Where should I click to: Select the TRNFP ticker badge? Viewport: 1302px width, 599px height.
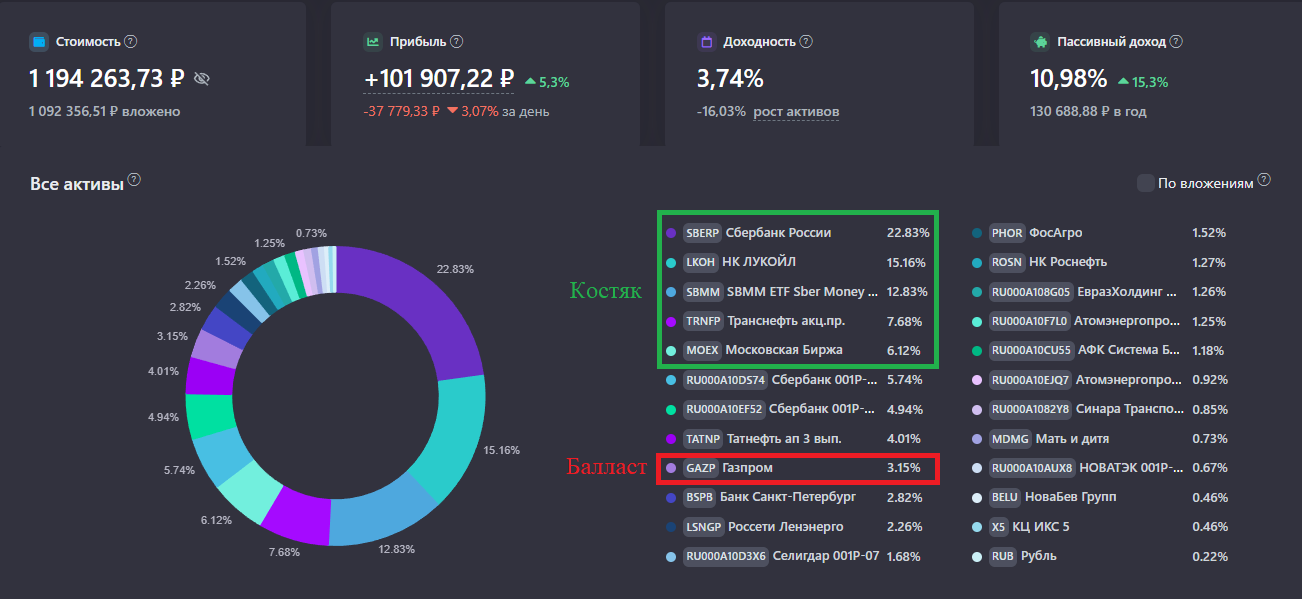[703, 321]
